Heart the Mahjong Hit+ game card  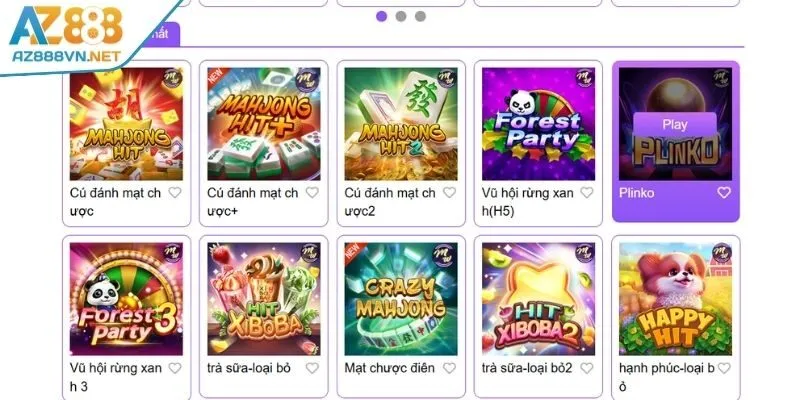[x=312, y=193]
